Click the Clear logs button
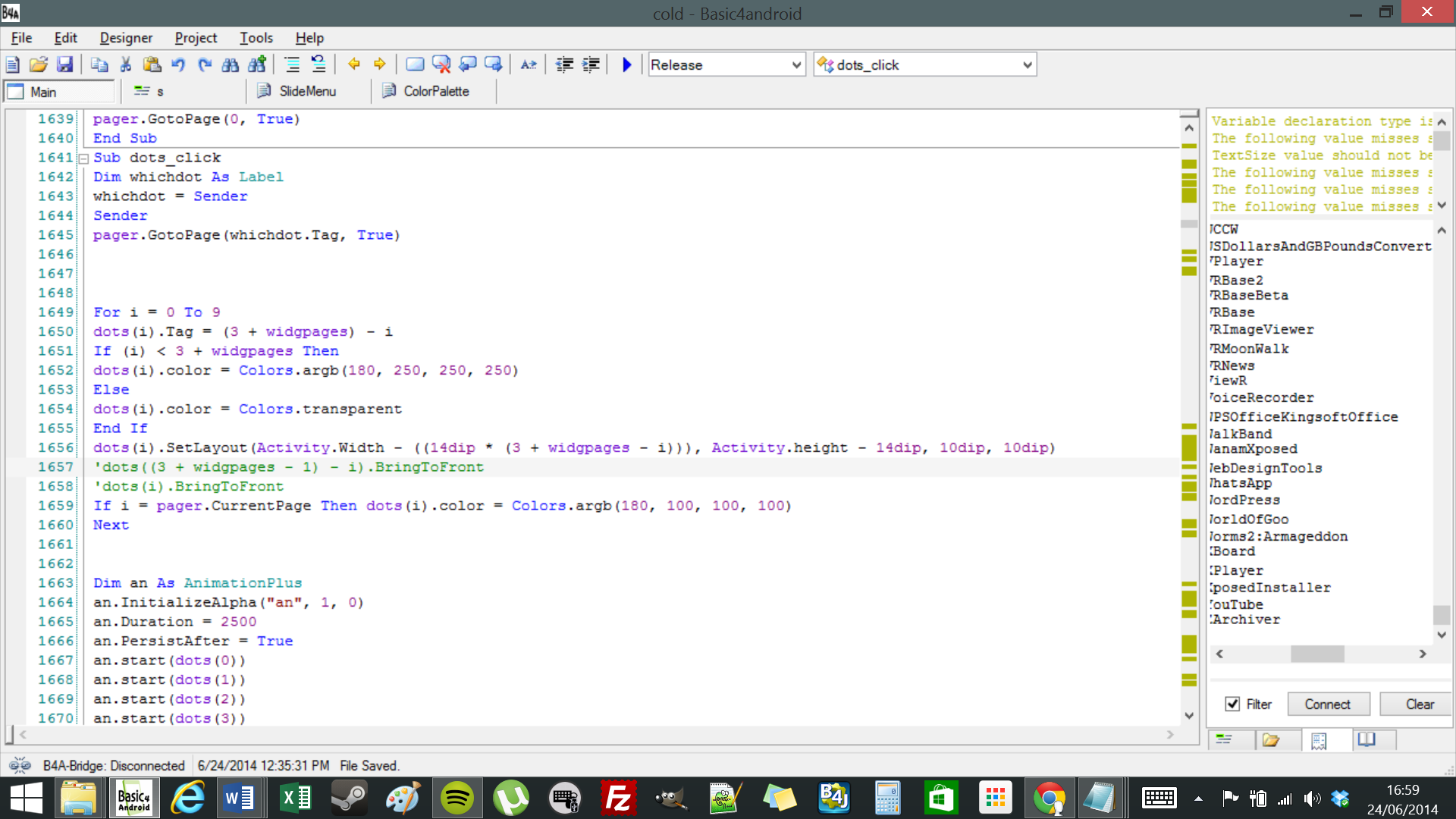The width and height of the screenshot is (1456, 819). (1417, 704)
